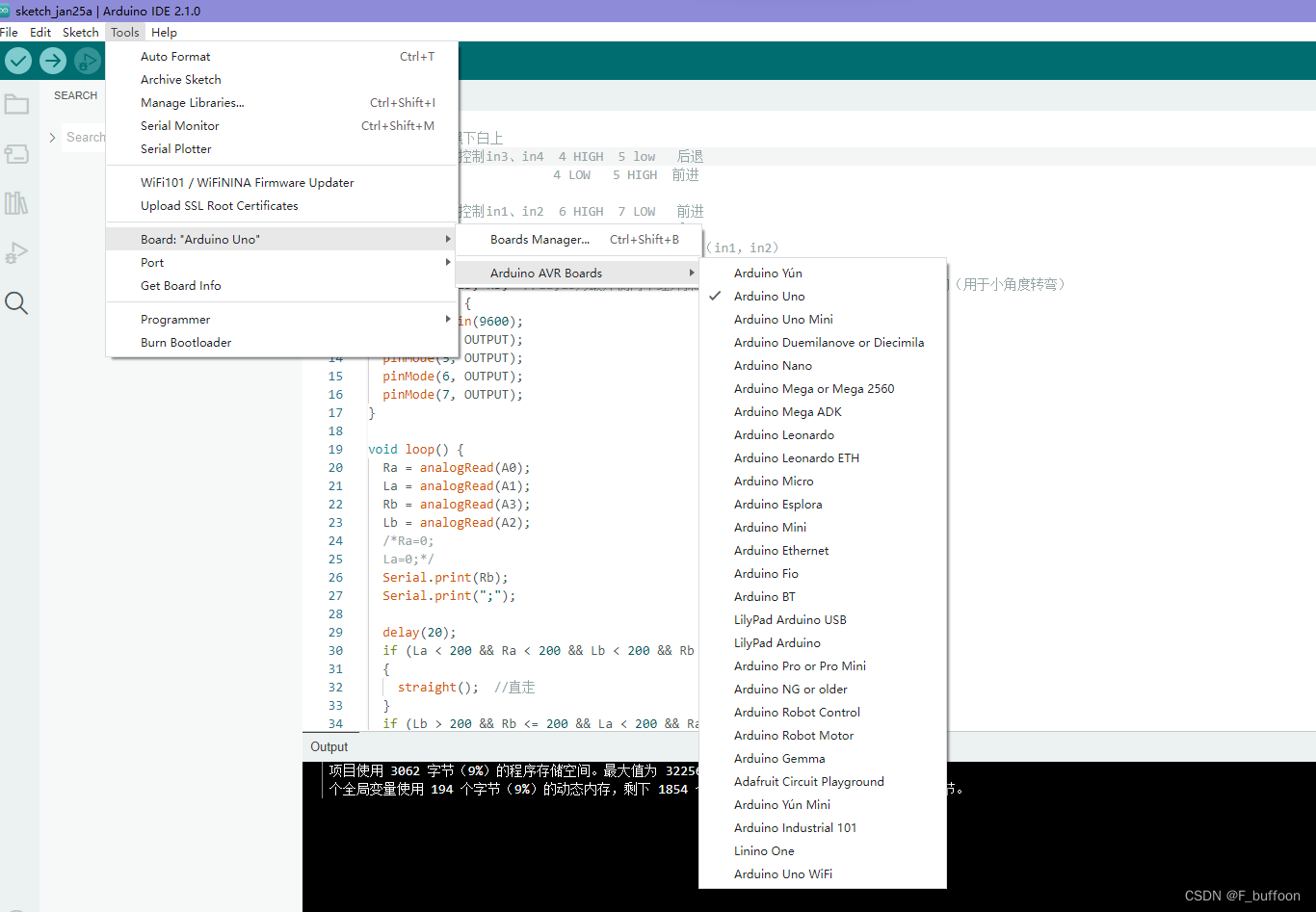Select Arduino Leonardo ETH
The height and width of the screenshot is (912, 1316).
click(x=823, y=457)
